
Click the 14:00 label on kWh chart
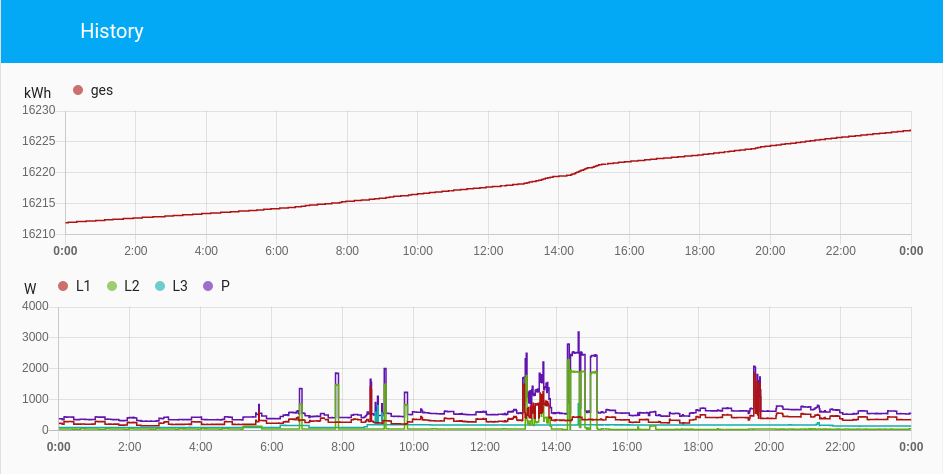(x=559, y=251)
